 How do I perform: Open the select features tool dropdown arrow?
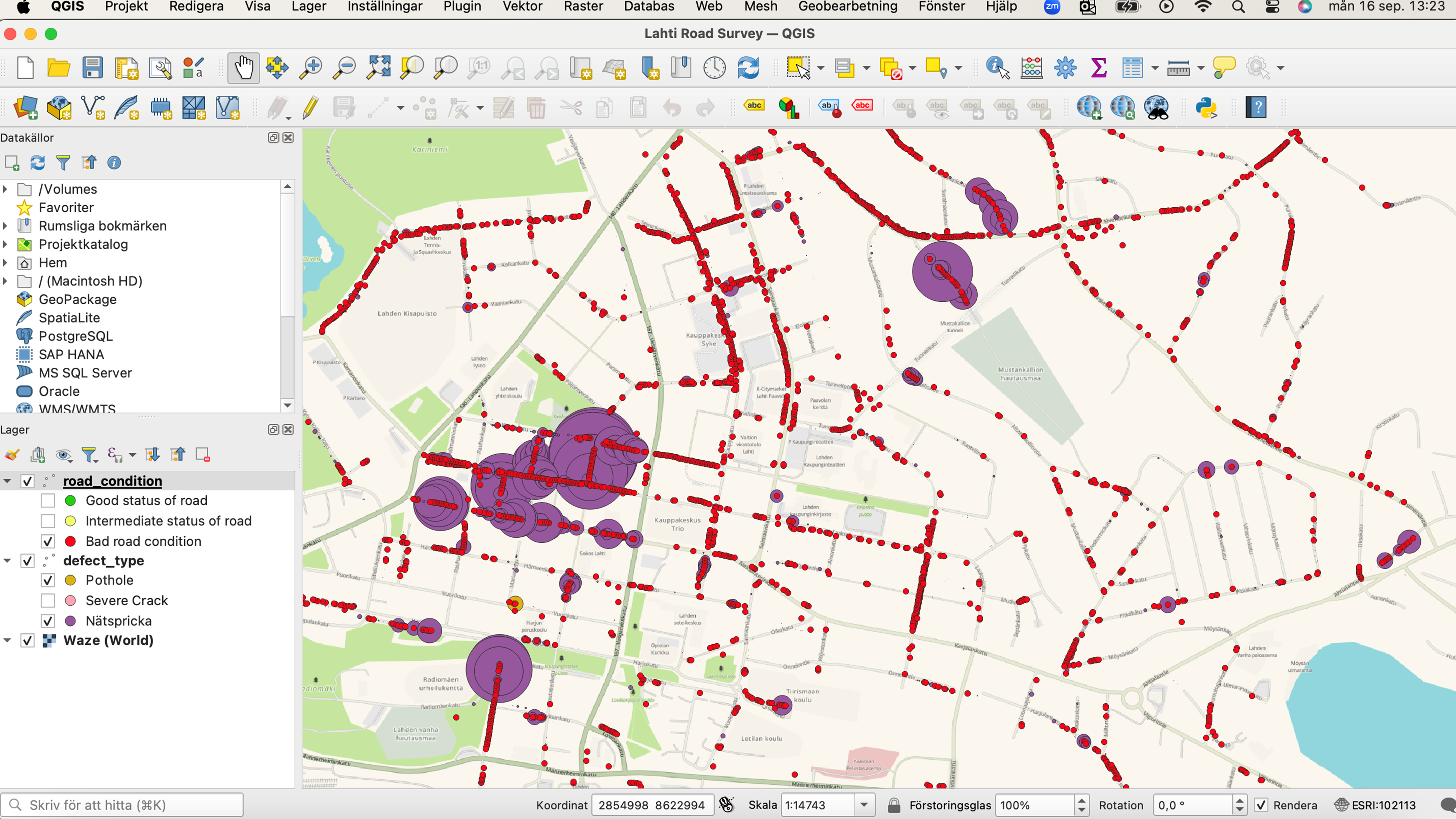click(x=821, y=68)
